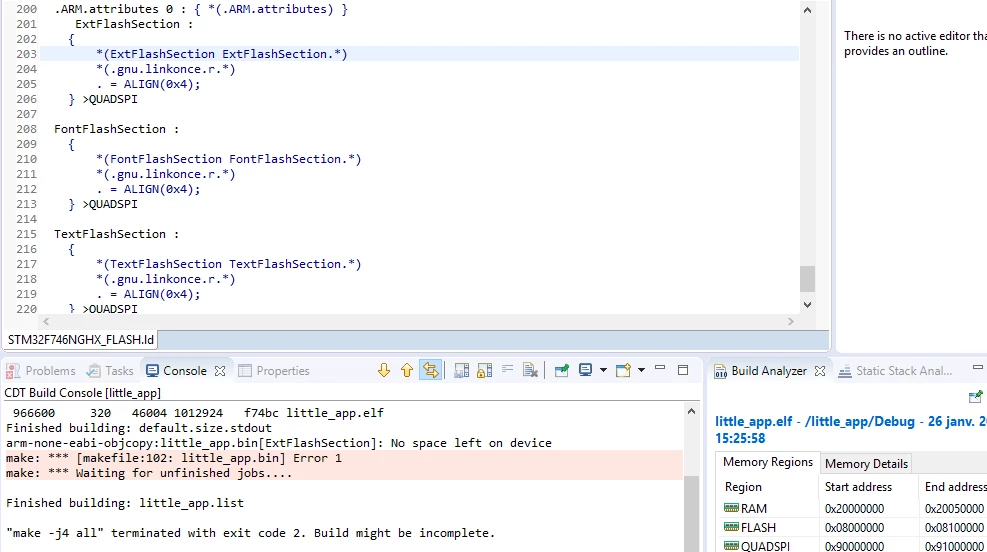Open the Static Stack Analyzer tab
Screen dimensions: 987x552
(895, 371)
